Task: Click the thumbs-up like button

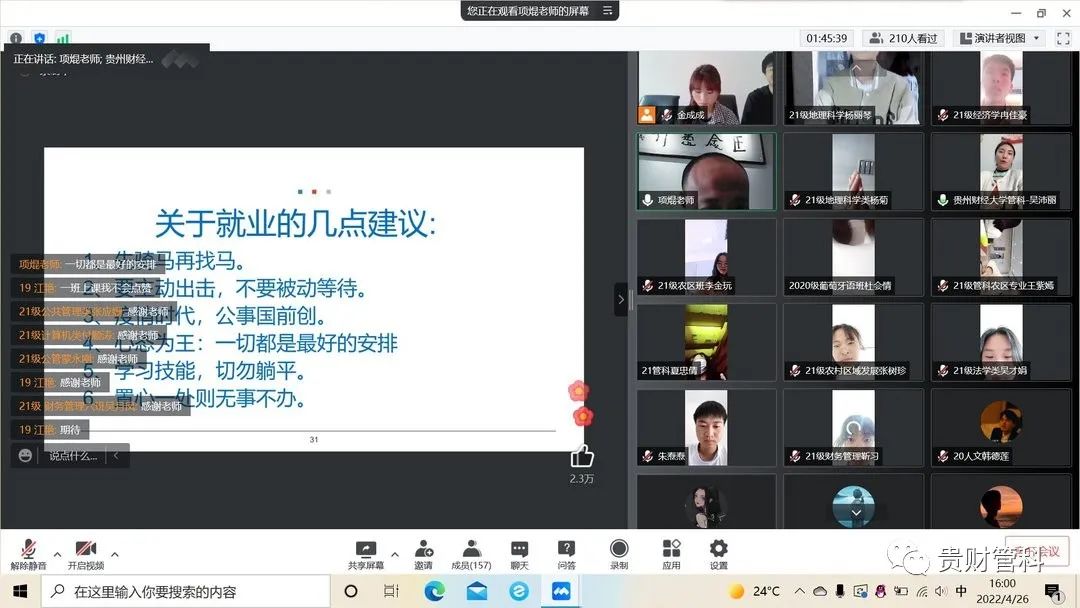Action: (x=582, y=457)
